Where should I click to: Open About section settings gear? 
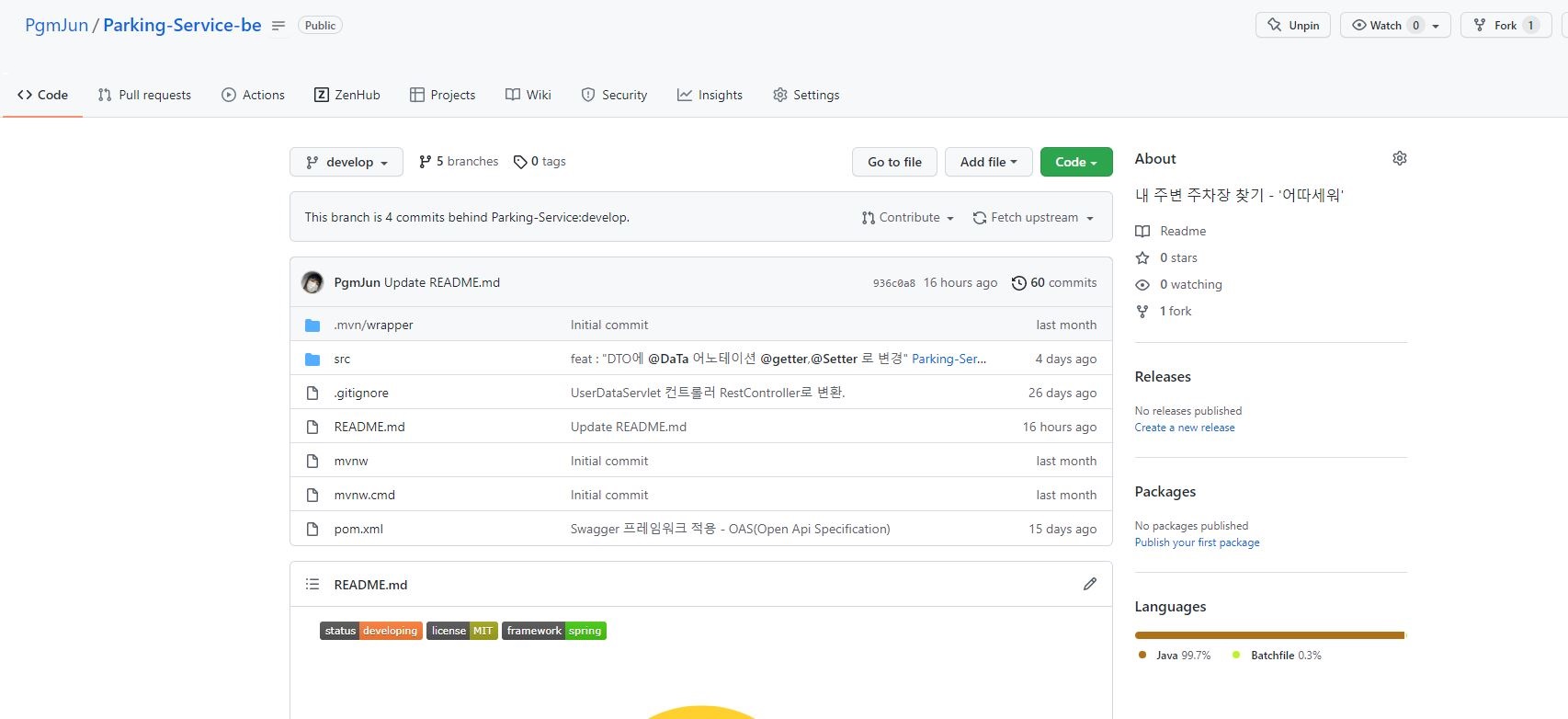pyautogui.click(x=1400, y=158)
